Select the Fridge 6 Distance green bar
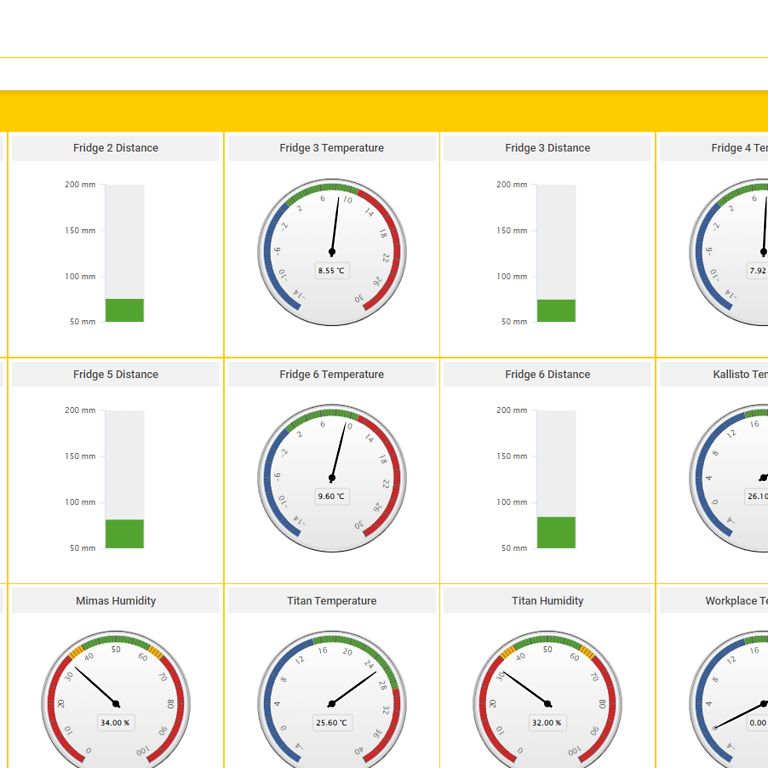Image resolution: width=768 pixels, height=768 pixels. click(556, 532)
